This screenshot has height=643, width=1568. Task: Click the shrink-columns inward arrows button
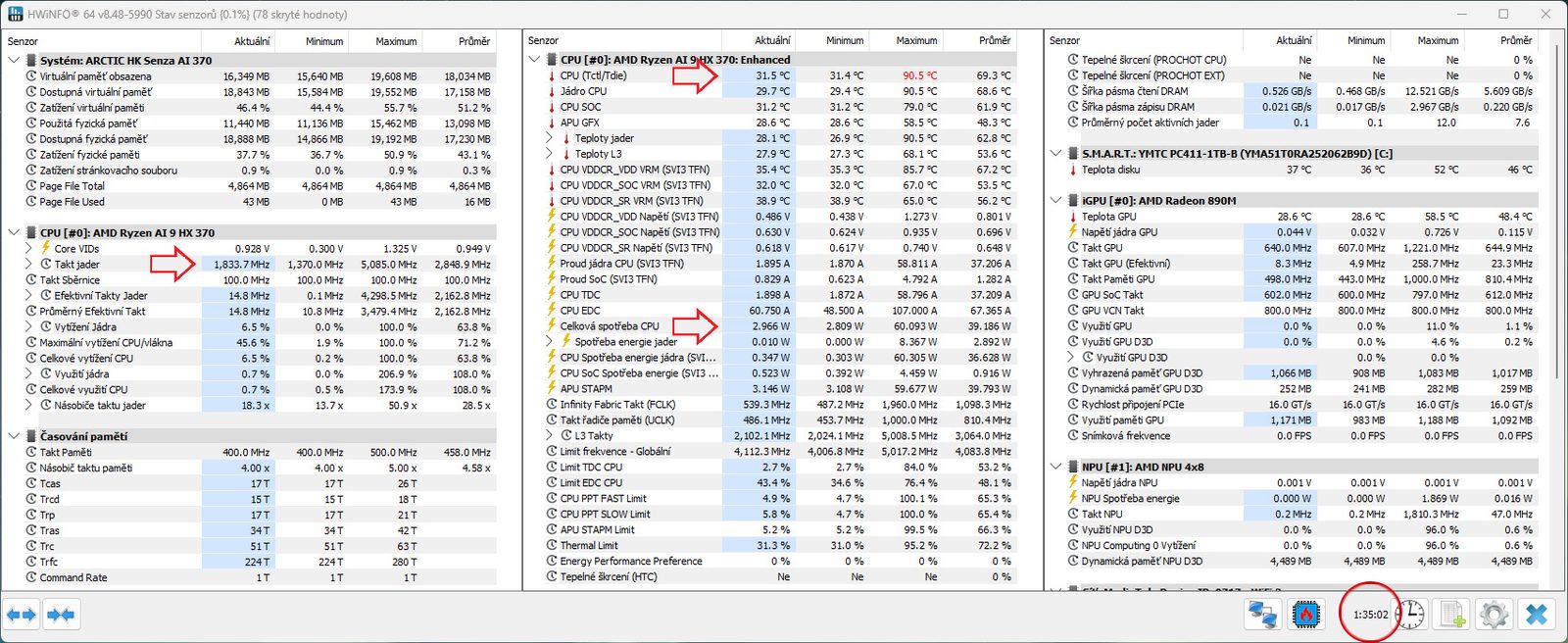[x=61, y=615]
